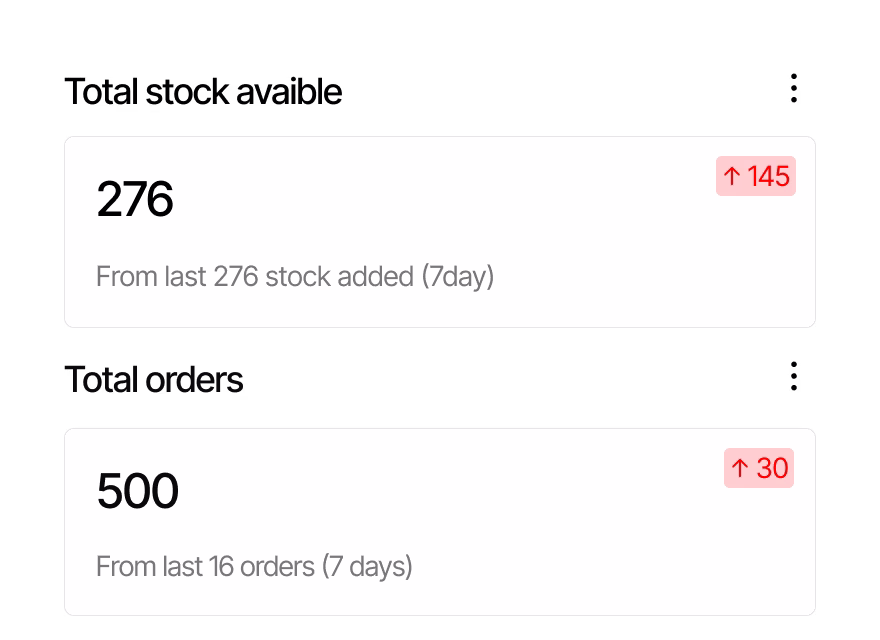
Task: Select the red 30 trend badge
Action: pos(759,468)
